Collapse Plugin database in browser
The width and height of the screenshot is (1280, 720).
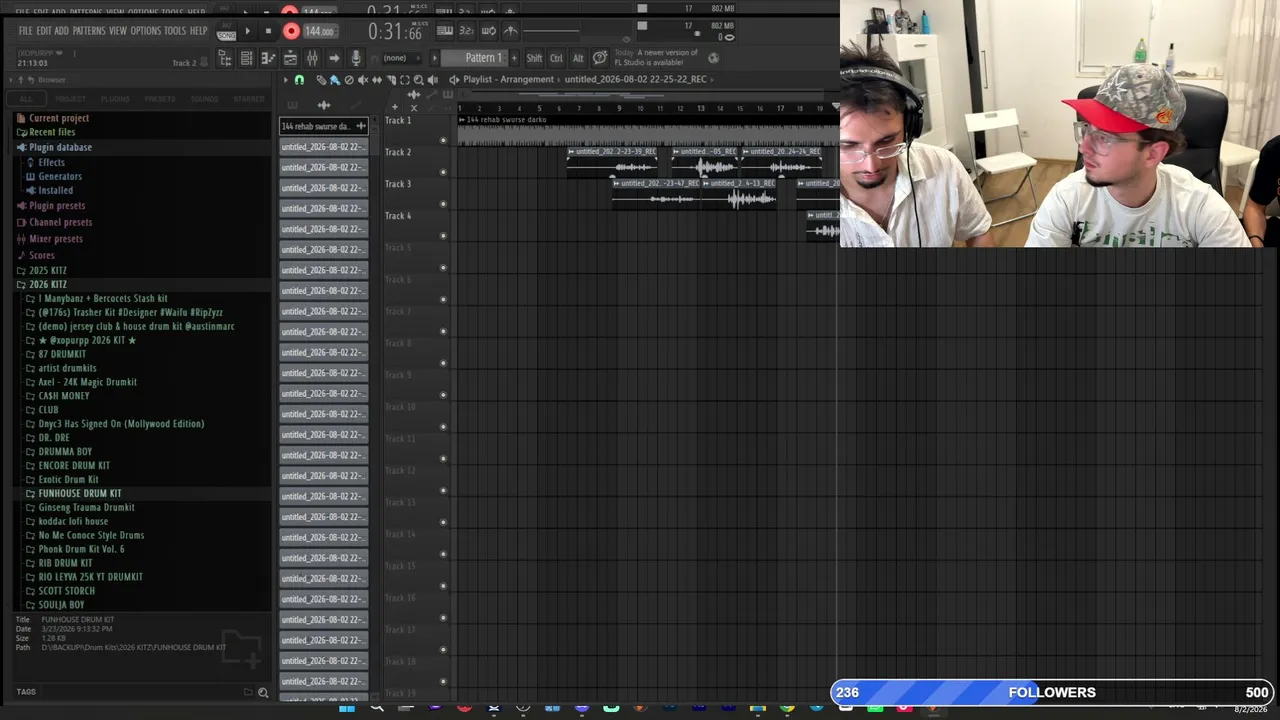click(60, 147)
